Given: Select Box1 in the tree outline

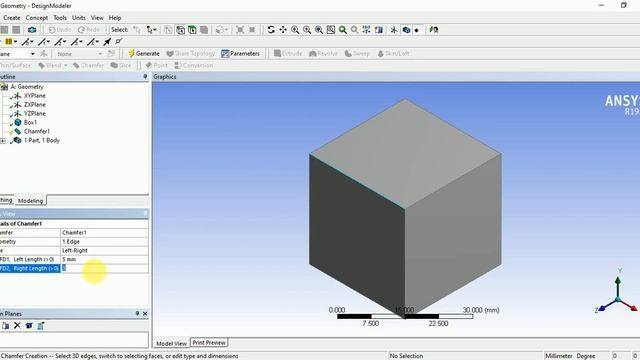Looking at the screenshot, I should pyautogui.click(x=30, y=122).
